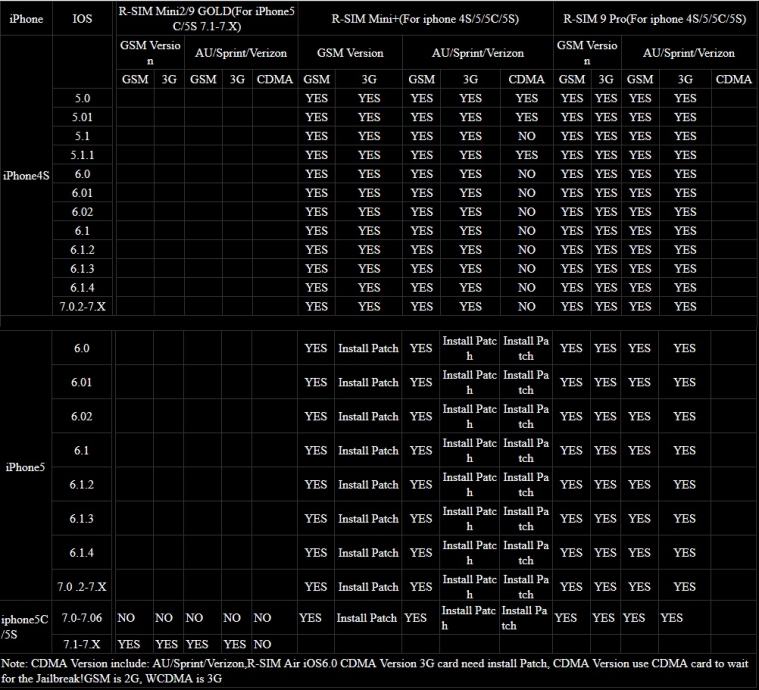Select the "R-SIM 9 Pro" header cell
The width and height of the screenshot is (759, 690).
pyautogui.click(x=654, y=19)
